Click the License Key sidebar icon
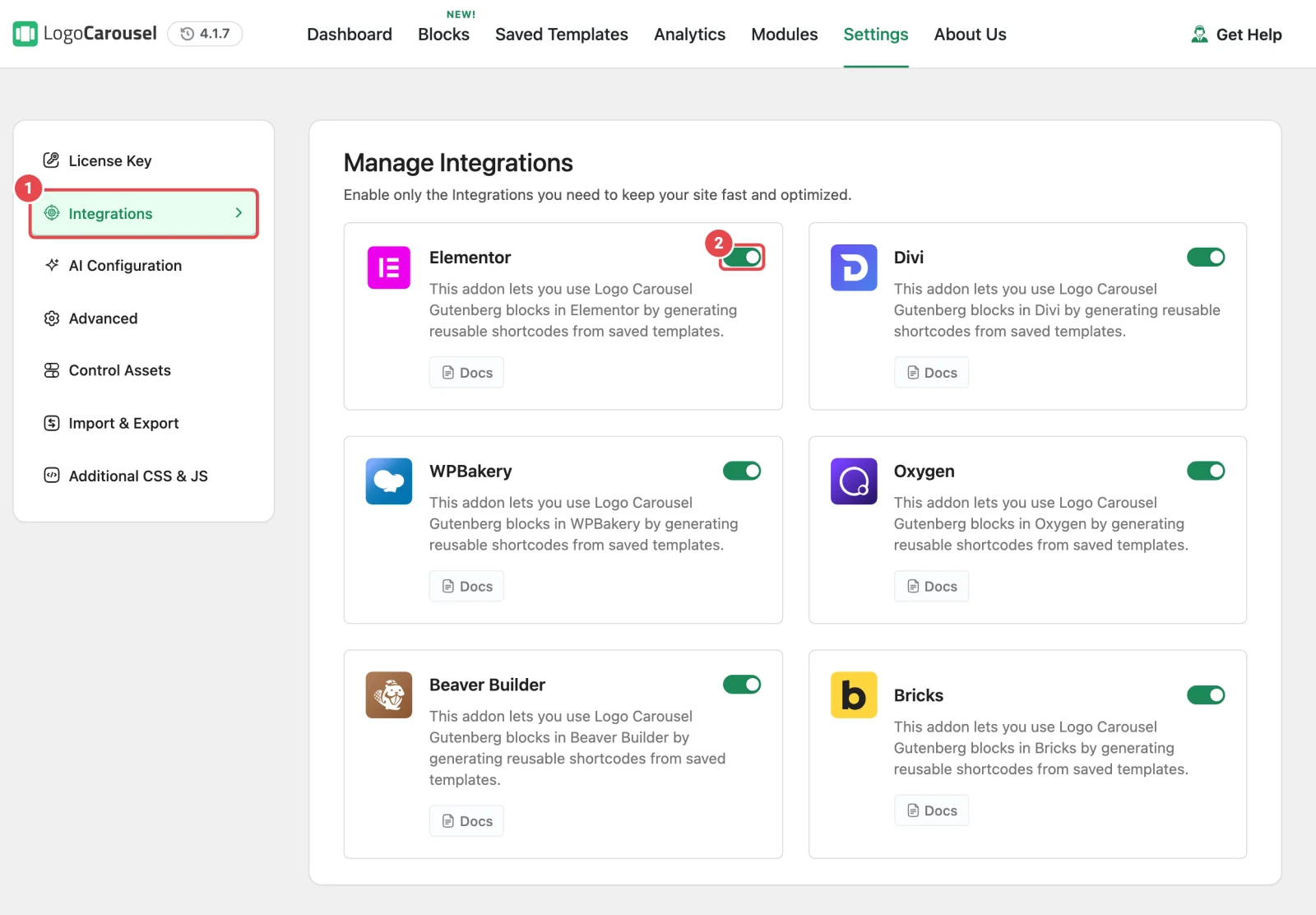 click(x=52, y=160)
